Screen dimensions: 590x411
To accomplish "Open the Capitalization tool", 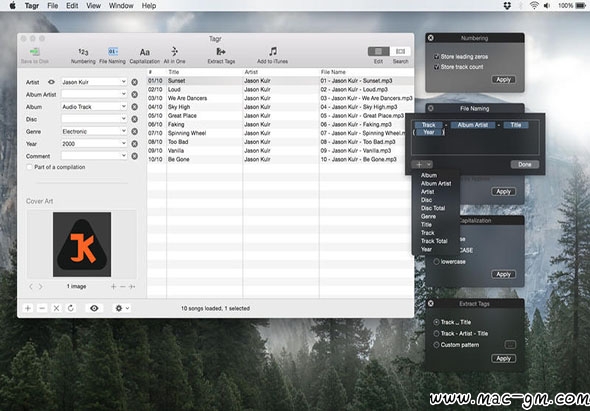I will pyautogui.click(x=144, y=55).
